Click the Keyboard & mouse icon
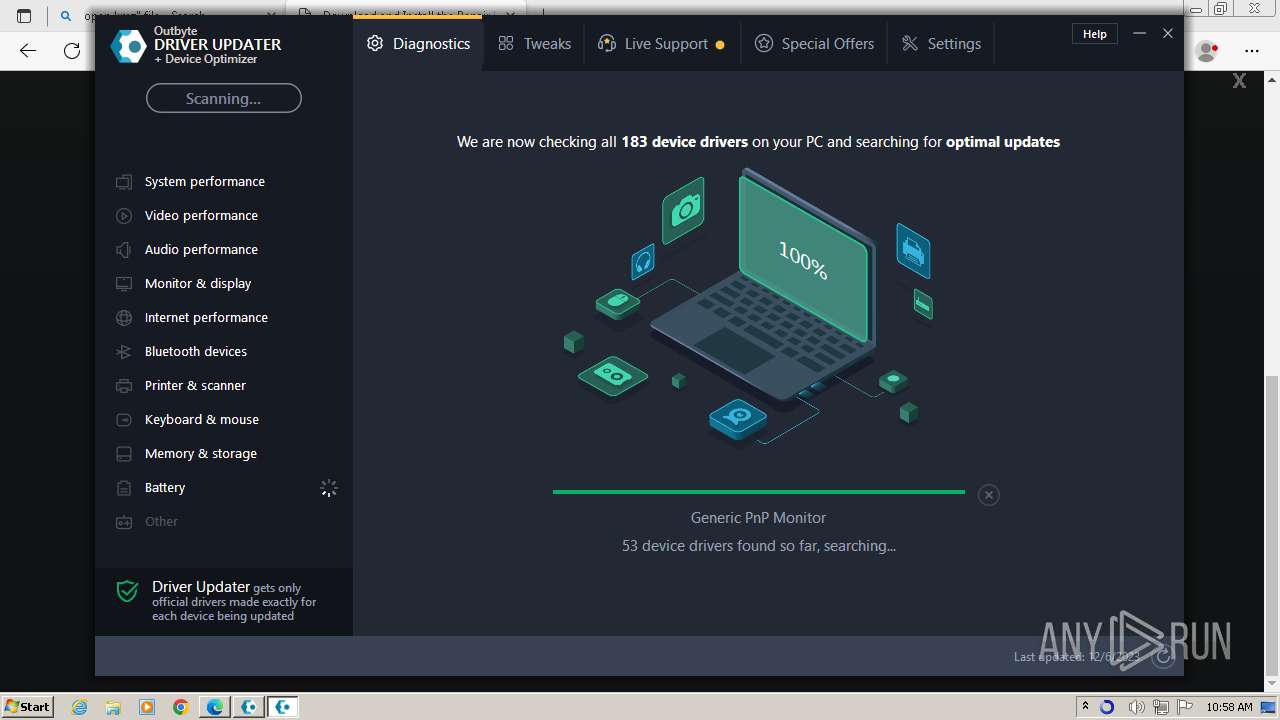This screenshot has width=1280, height=720. (x=124, y=420)
